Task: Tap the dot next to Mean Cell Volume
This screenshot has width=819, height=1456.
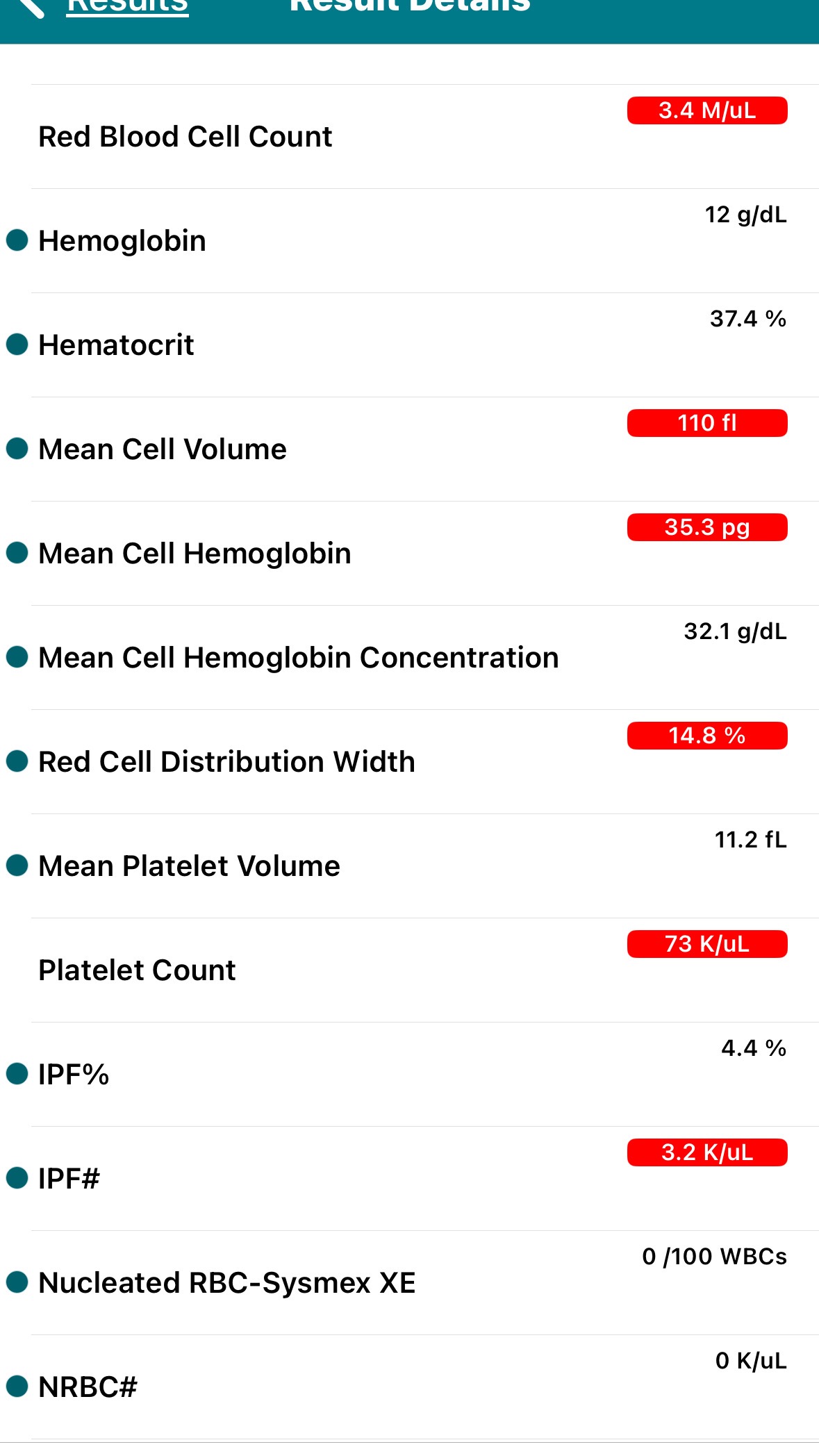Action: (x=17, y=449)
